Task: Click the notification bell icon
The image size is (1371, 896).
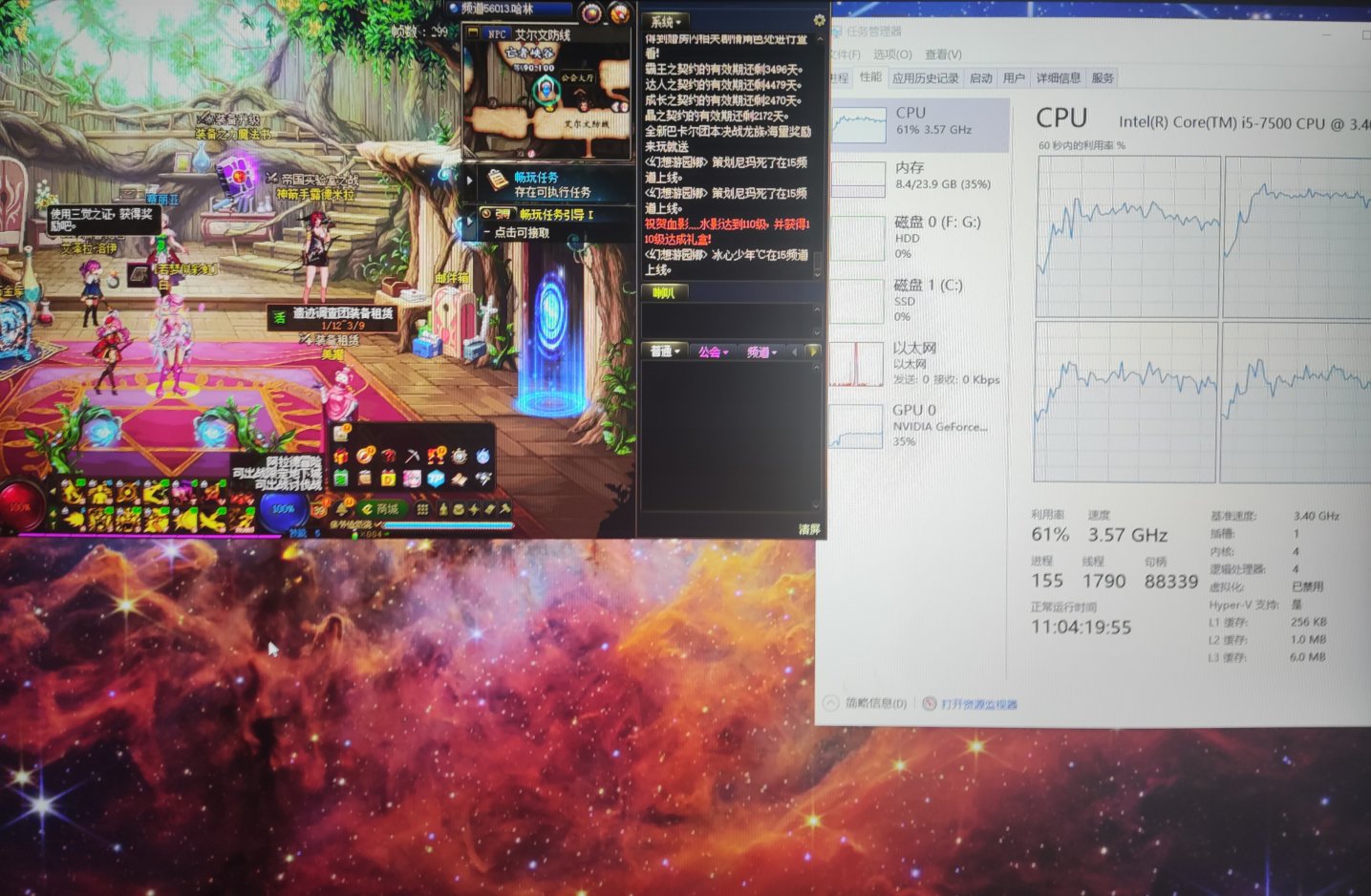Action: [x=342, y=508]
